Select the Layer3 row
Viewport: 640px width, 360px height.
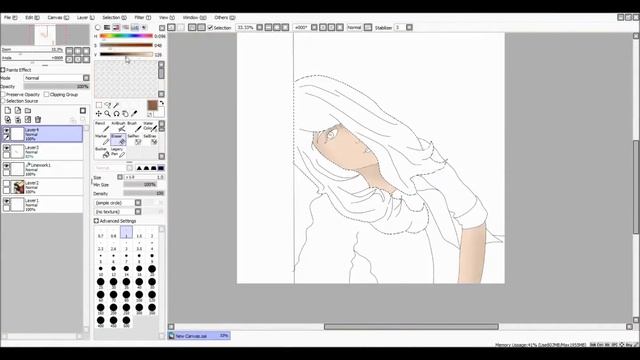pyautogui.click(x=42, y=151)
